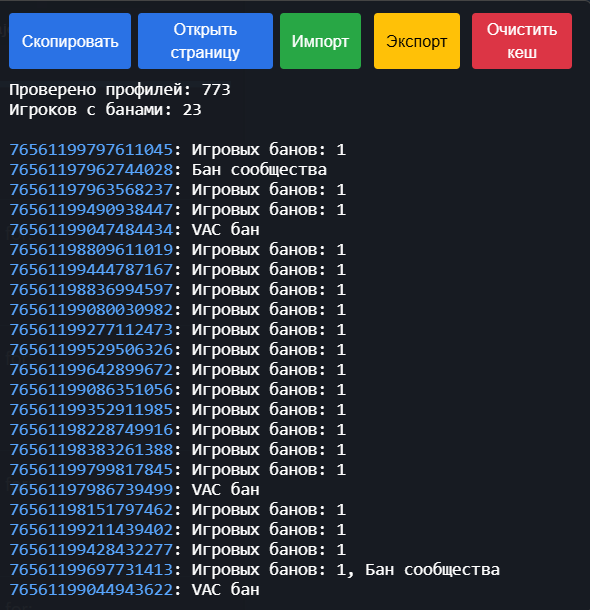Follow Steam ID link 76561197963568237
Screen dimensions: 590x610
coord(91,190)
